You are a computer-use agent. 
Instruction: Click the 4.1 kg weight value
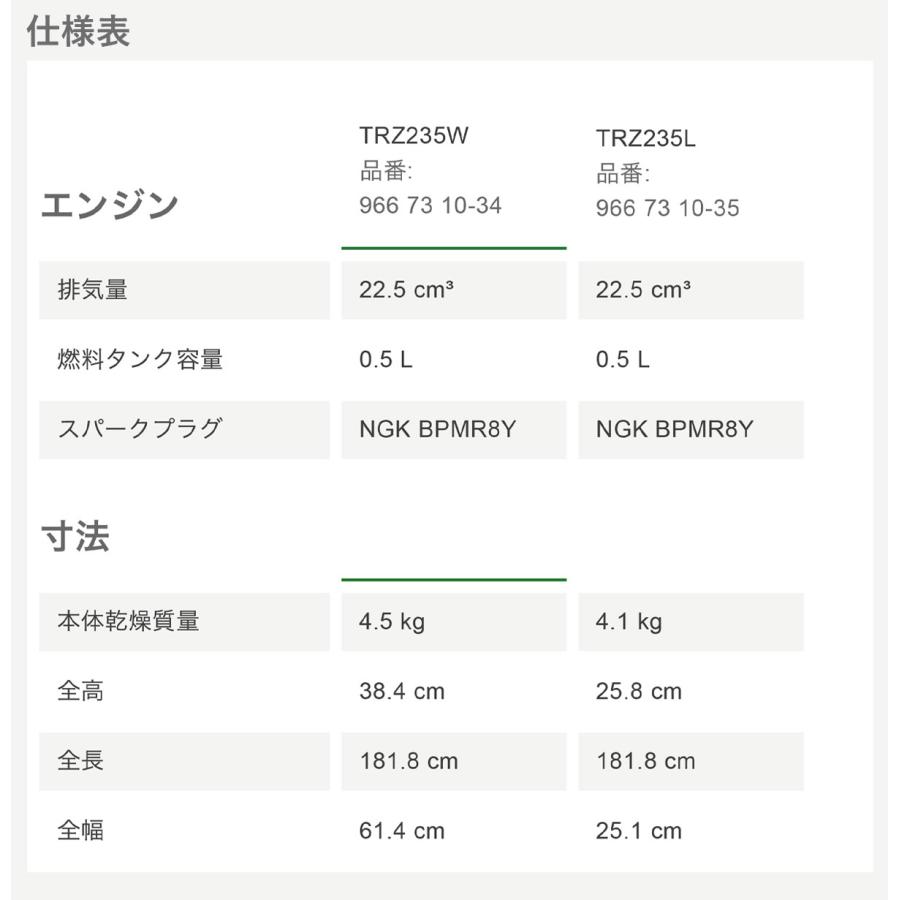(x=629, y=622)
